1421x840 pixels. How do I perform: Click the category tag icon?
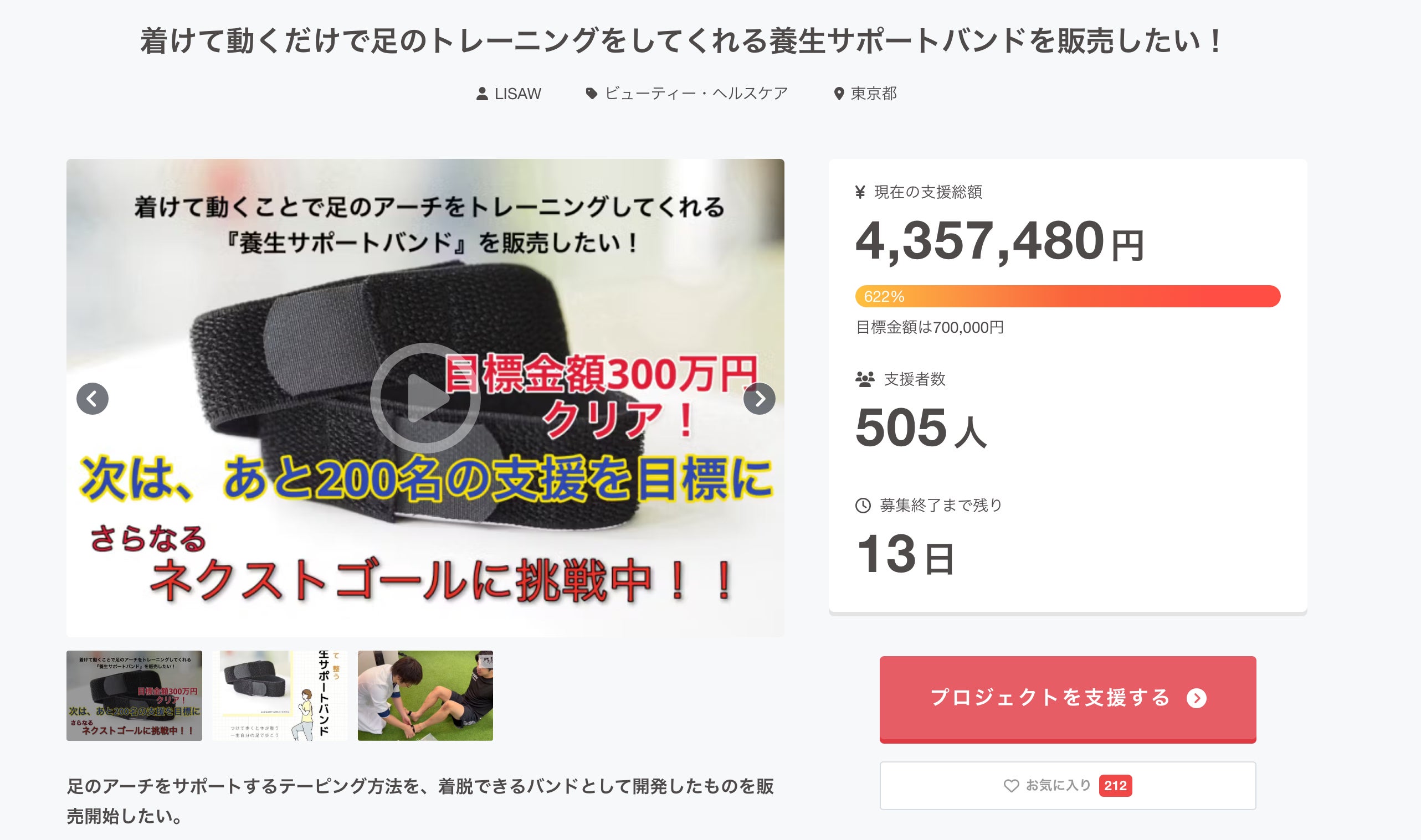(591, 94)
